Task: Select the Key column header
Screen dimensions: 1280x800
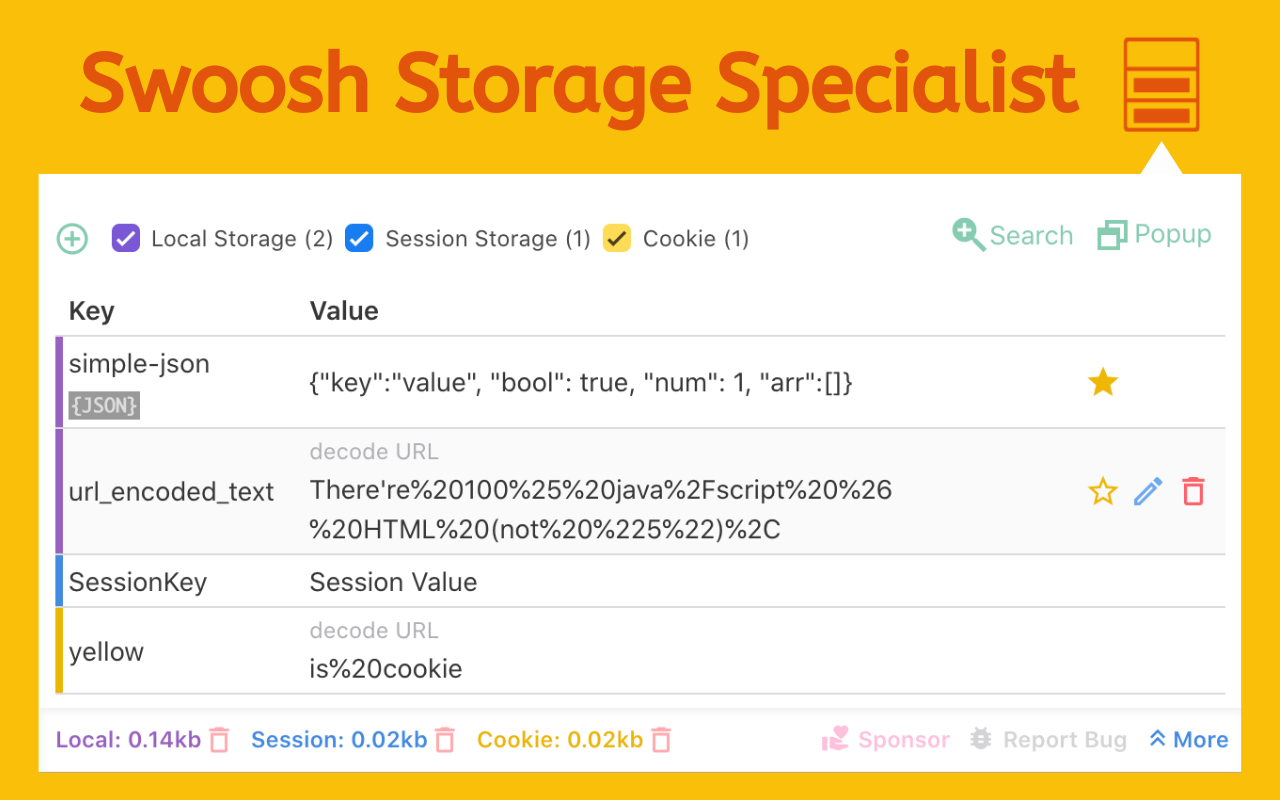Action: (91, 311)
